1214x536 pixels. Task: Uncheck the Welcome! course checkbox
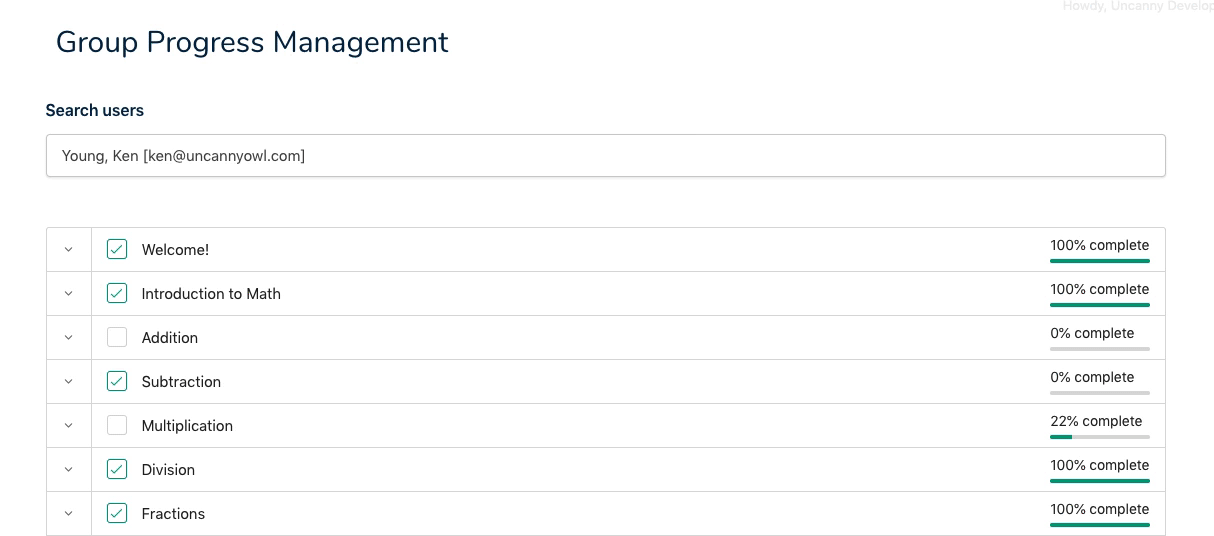coord(117,249)
